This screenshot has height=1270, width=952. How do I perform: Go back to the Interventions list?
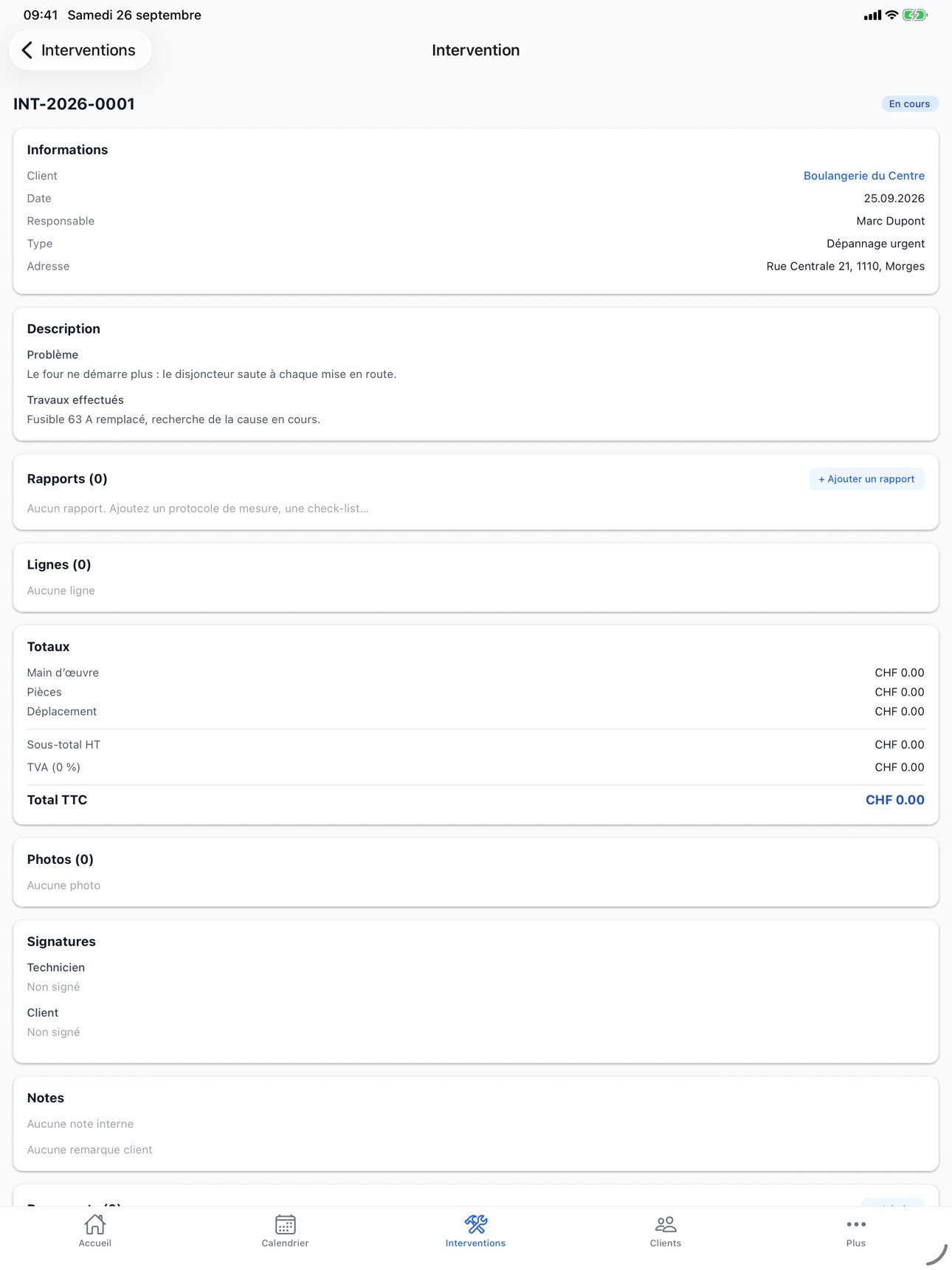[80, 50]
